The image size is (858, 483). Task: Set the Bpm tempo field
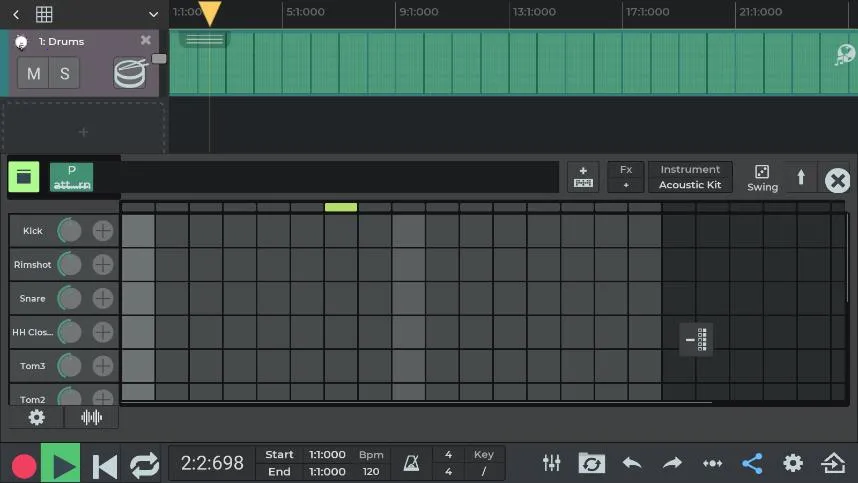pos(371,463)
